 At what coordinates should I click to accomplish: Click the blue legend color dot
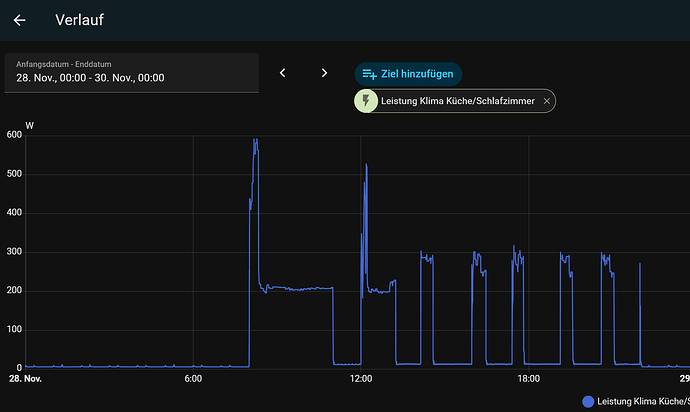(588, 401)
